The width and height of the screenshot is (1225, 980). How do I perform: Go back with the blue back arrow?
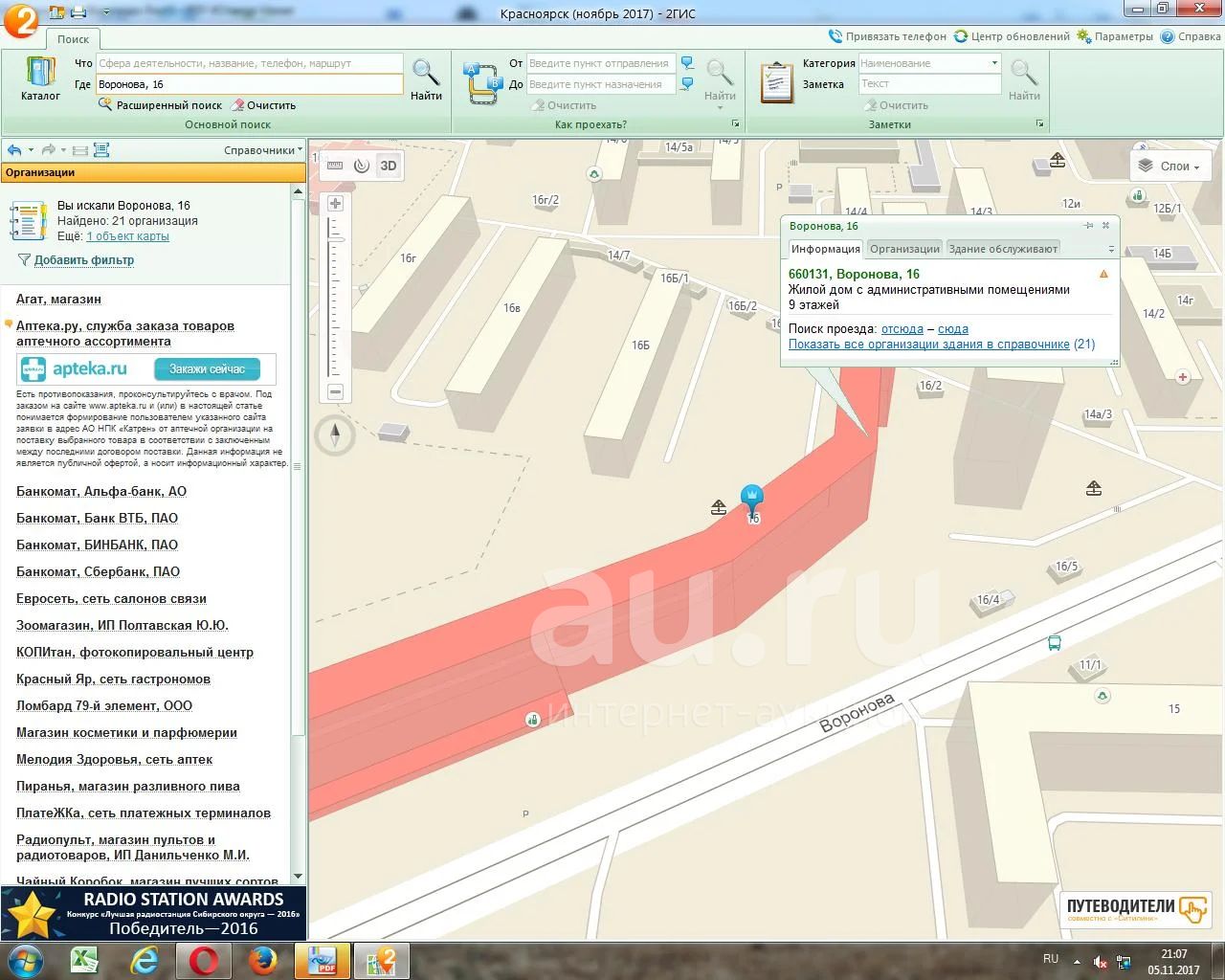tap(14, 150)
